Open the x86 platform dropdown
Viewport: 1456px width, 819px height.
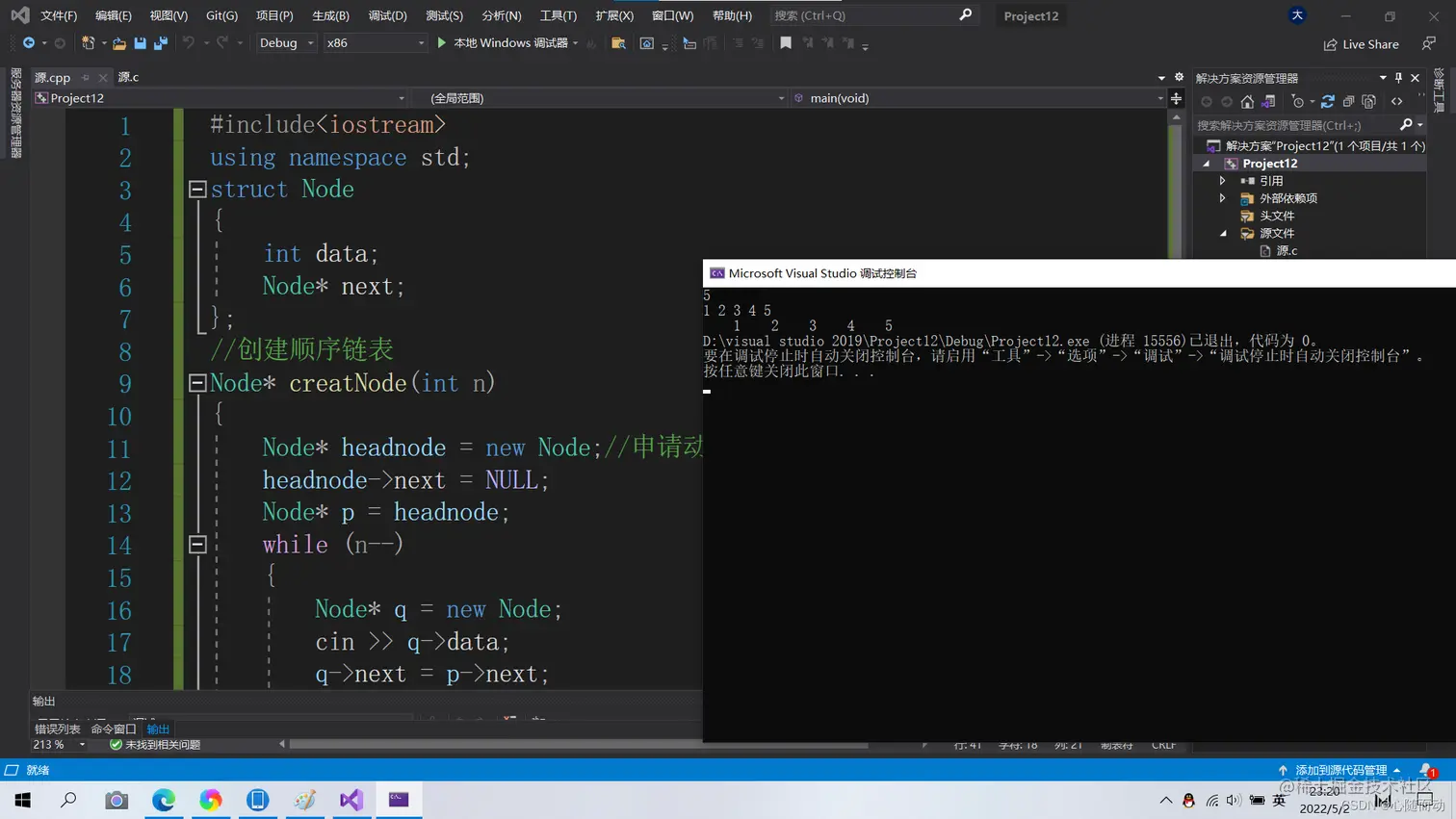[x=374, y=43]
